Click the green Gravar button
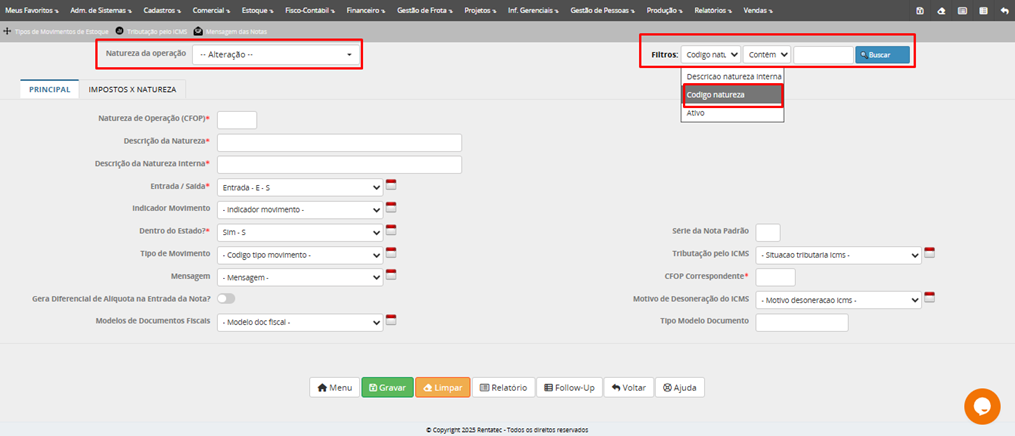This screenshot has width=1015, height=436. (387, 387)
